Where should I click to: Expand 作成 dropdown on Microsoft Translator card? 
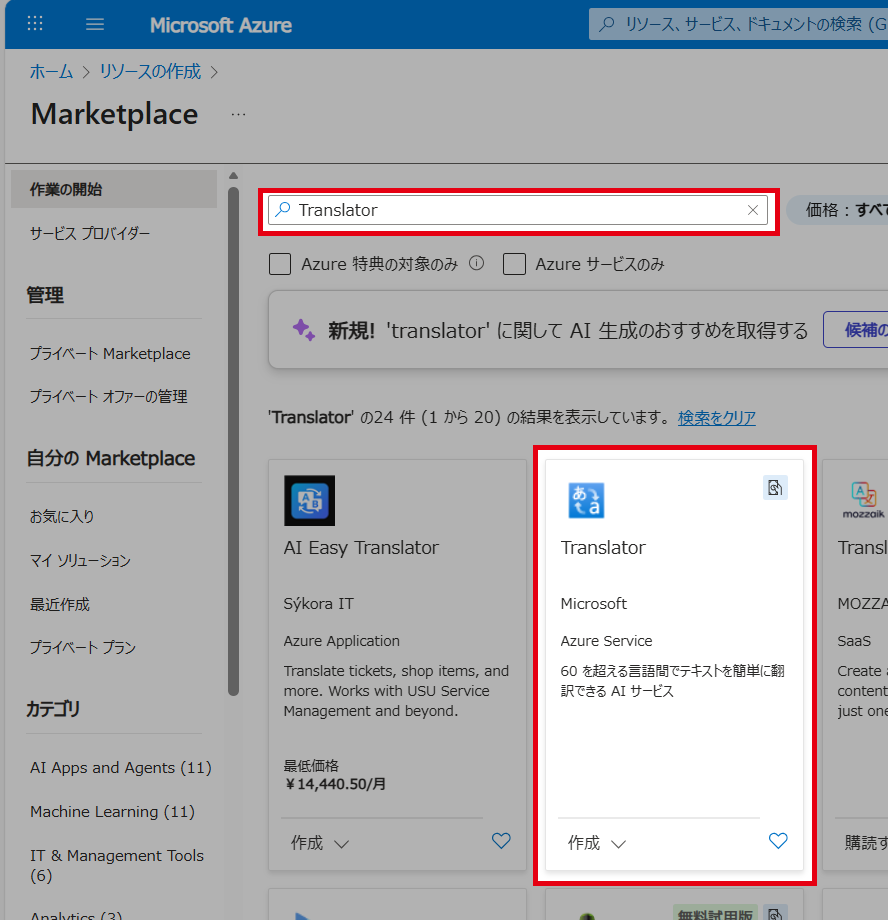pos(597,843)
